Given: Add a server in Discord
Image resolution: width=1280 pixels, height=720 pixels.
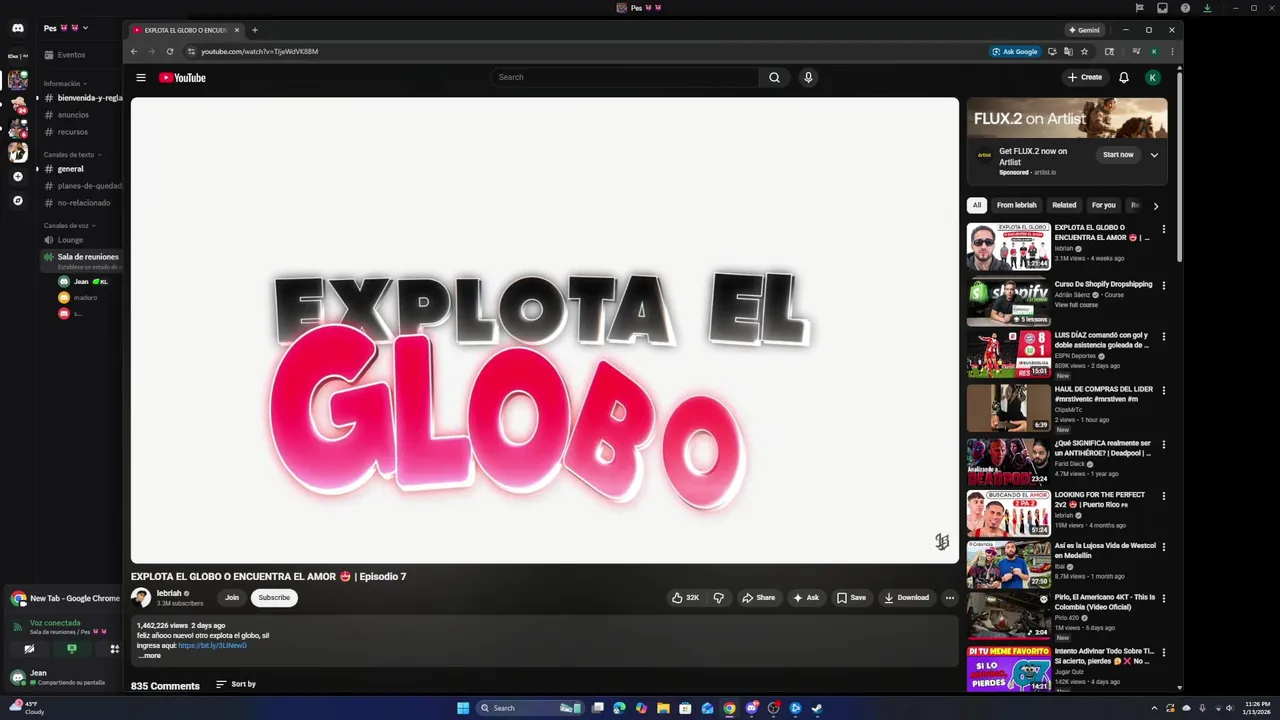Looking at the screenshot, I should pos(17,176).
